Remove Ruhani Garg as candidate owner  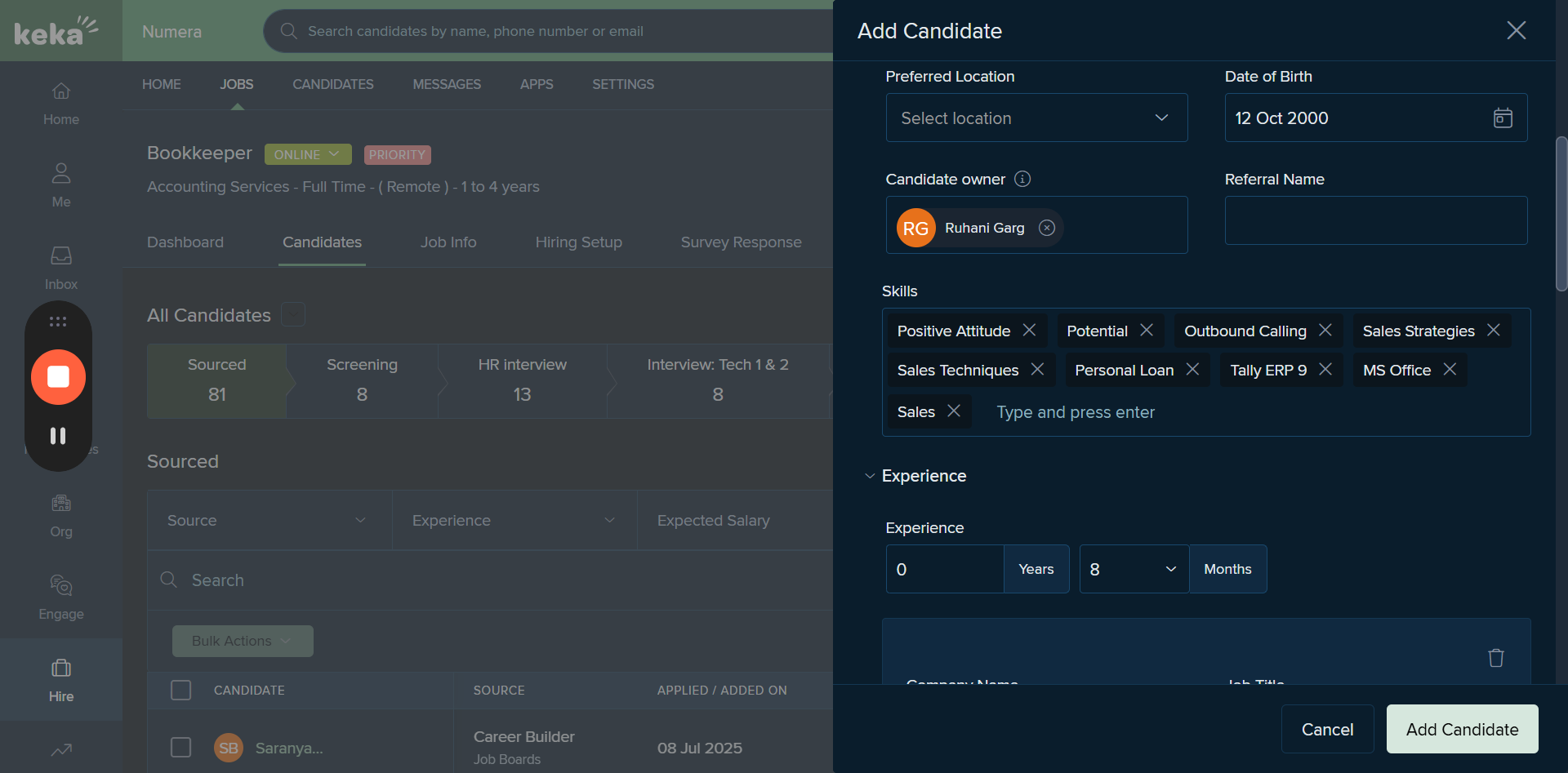coord(1047,228)
